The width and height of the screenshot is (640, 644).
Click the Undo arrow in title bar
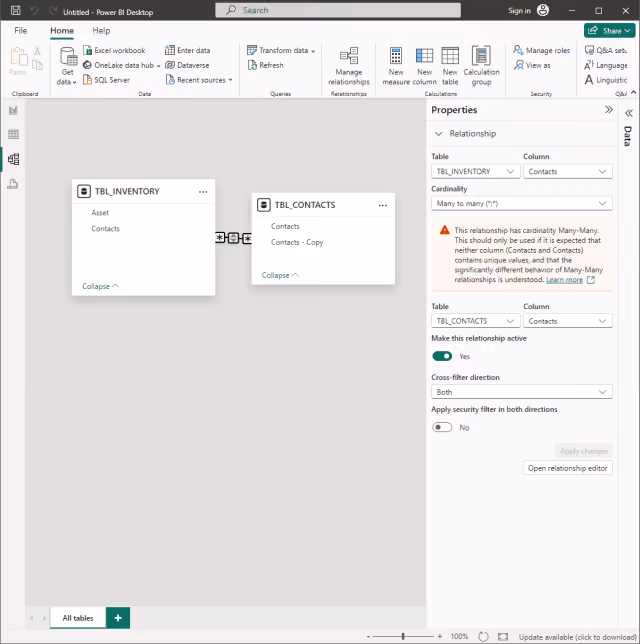tap(35, 11)
